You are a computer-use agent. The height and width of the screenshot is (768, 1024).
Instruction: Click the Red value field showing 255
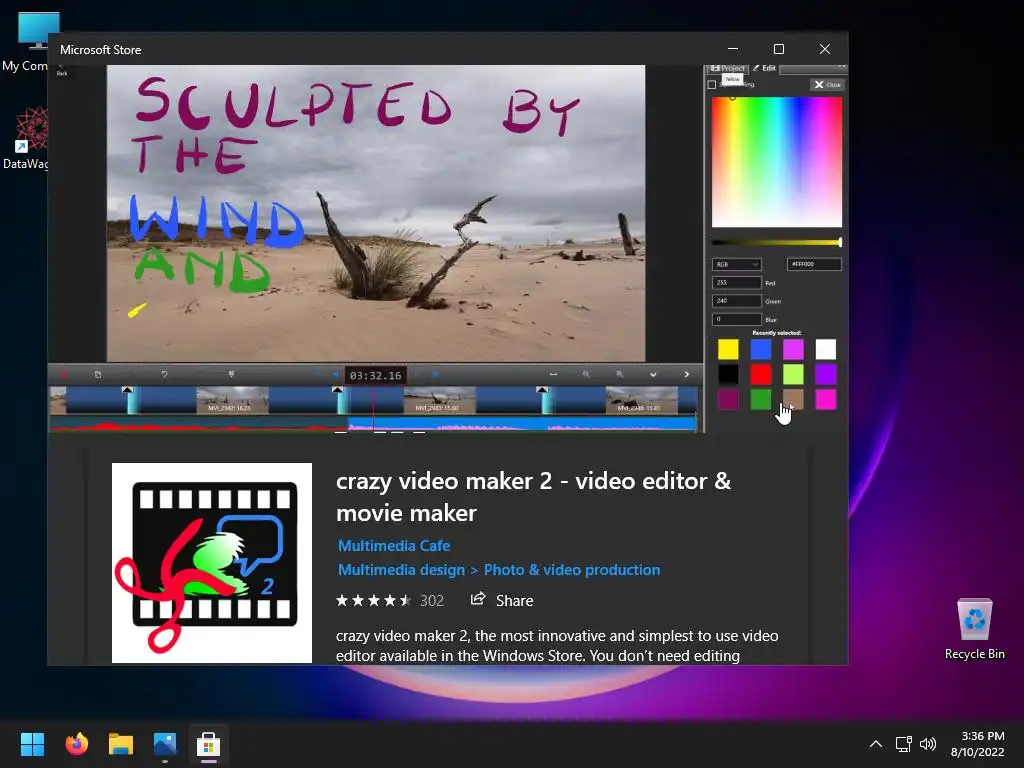(736, 283)
